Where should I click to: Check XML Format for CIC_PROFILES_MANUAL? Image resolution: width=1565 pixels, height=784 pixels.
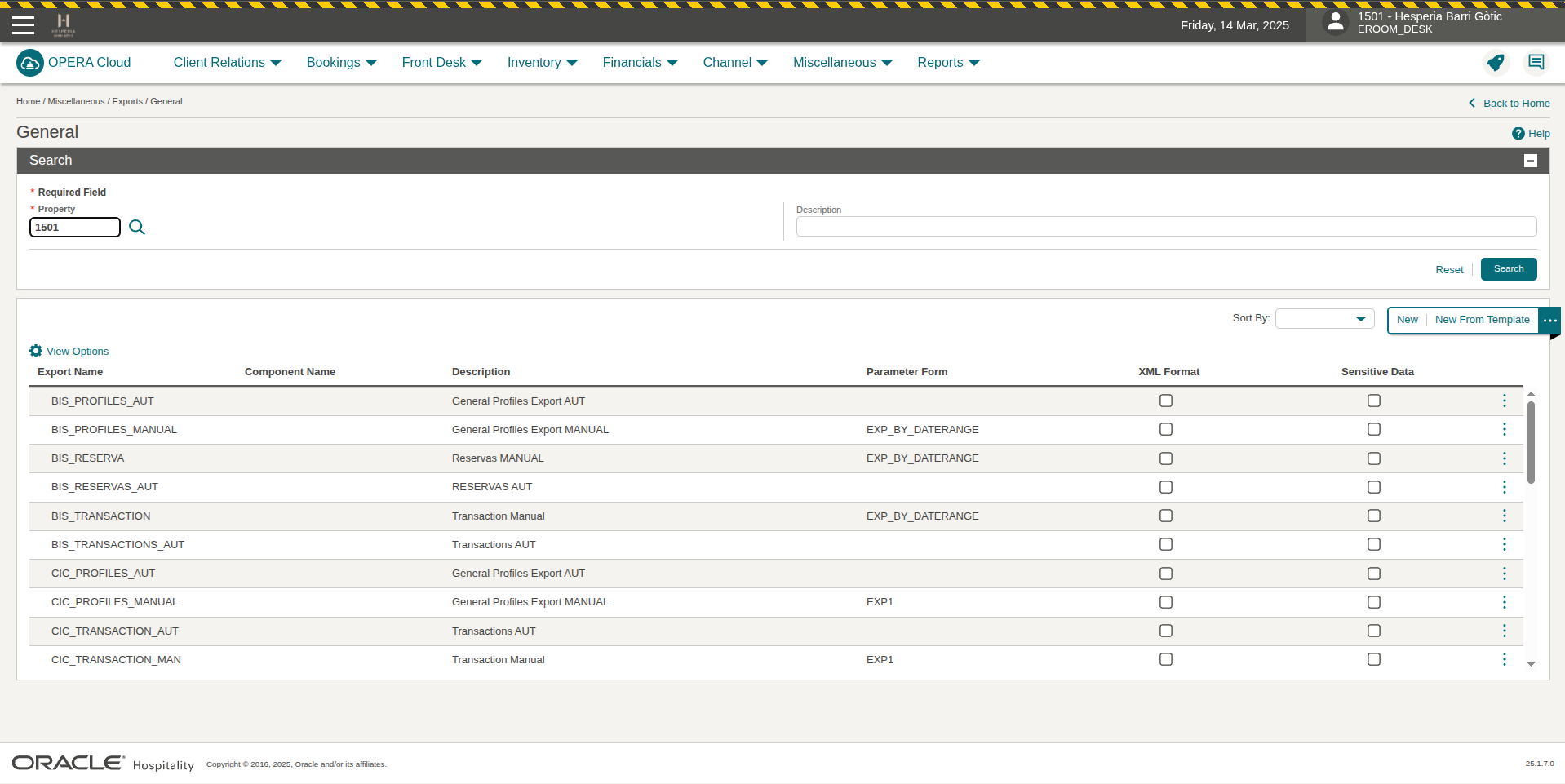(1165, 602)
